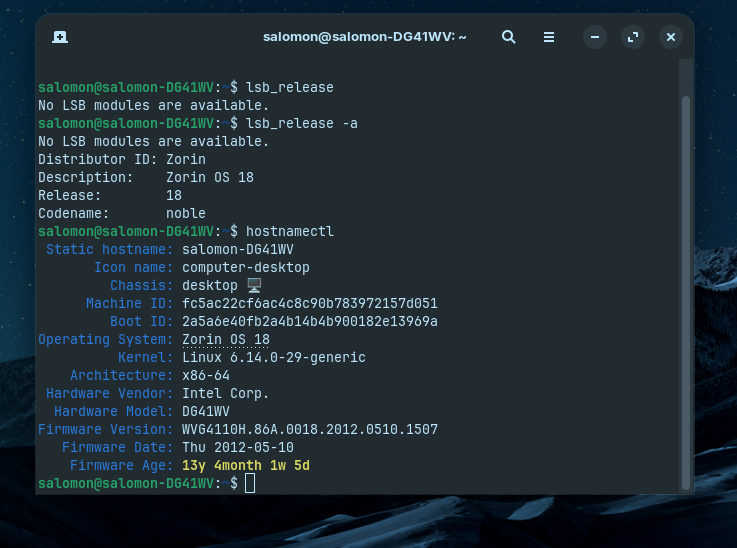
Task: Click the lsb_release -a command text
Action: point(302,123)
